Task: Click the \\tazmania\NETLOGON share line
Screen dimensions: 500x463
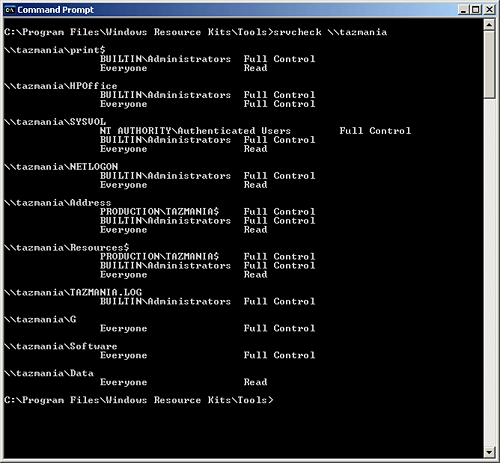Action: pyautogui.click(x=61, y=167)
